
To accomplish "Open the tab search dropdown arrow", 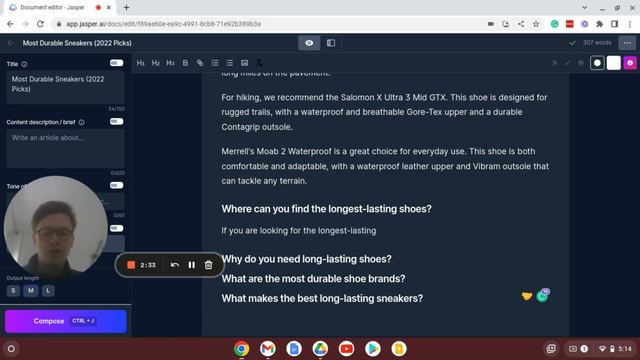I will pos(584,7).
